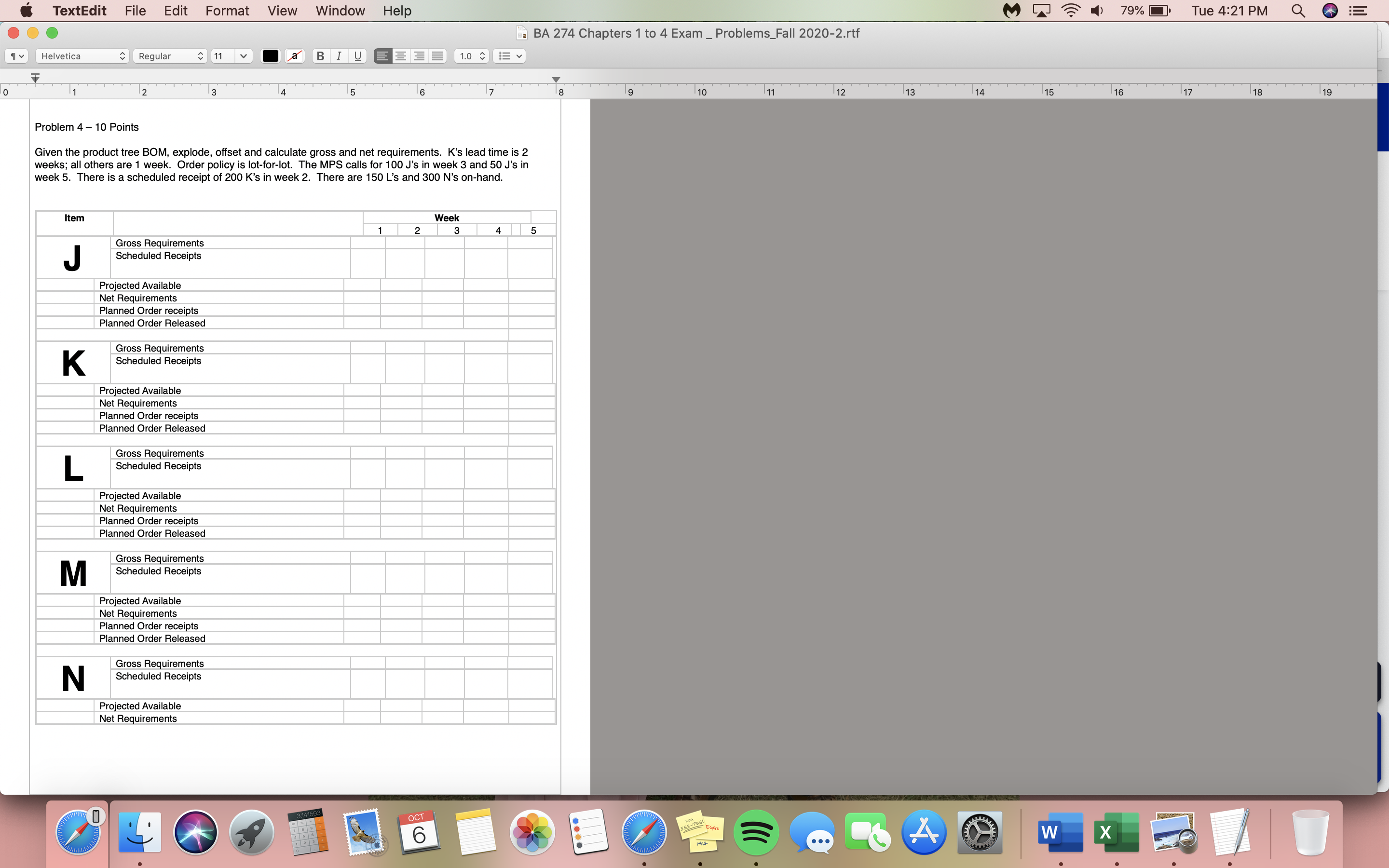Open Spotify from the Dock
The width and height of the screenshot is (1389, 868).
pyautogui.click(x=757, y=831)
